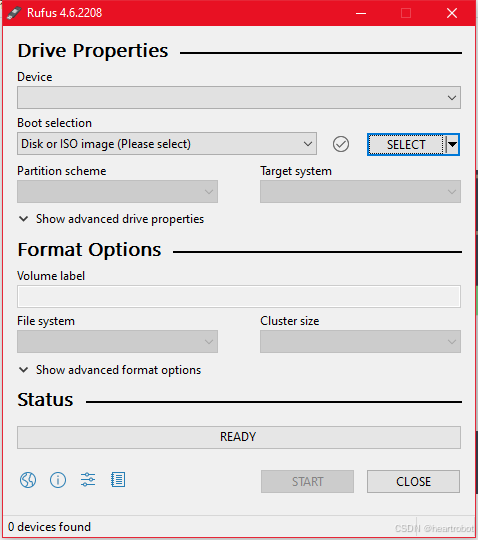Open the About info icon

[58, 480]
